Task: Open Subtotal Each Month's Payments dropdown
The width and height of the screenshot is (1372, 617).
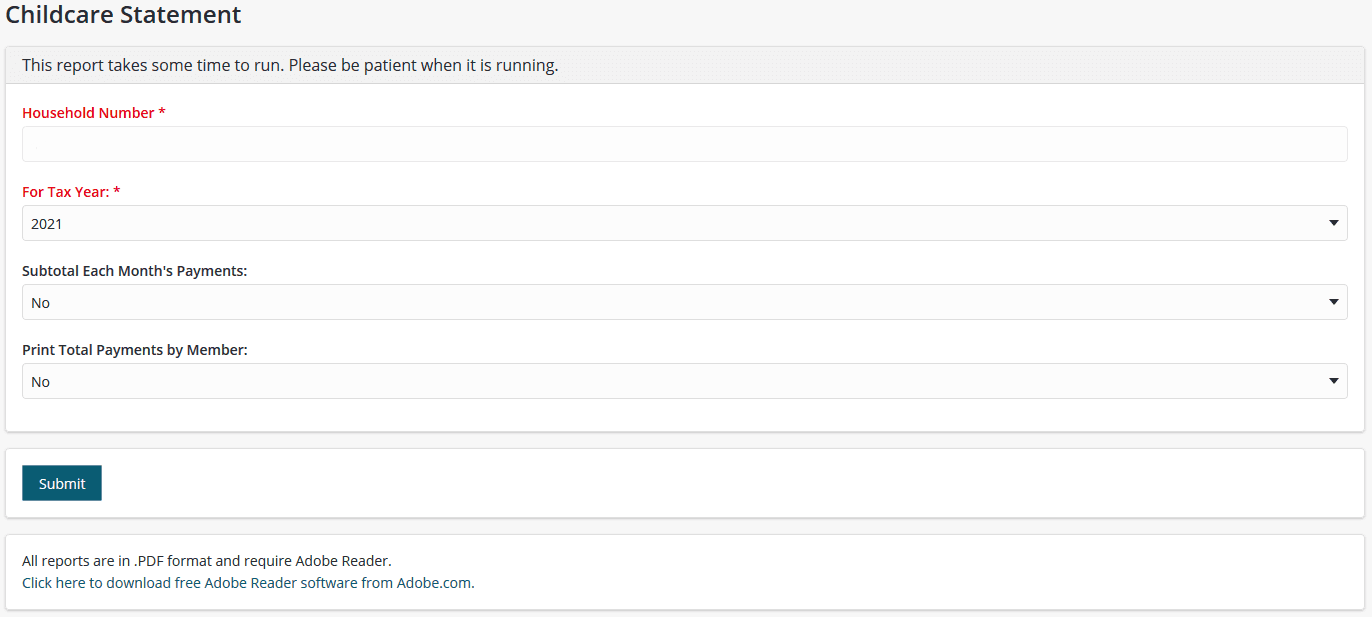Action: (x=684, y=302)
